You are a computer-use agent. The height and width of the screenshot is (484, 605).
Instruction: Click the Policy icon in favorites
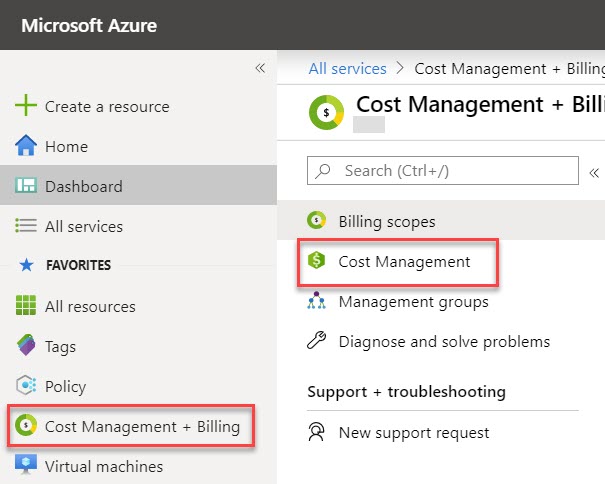[x=26, y=386]
